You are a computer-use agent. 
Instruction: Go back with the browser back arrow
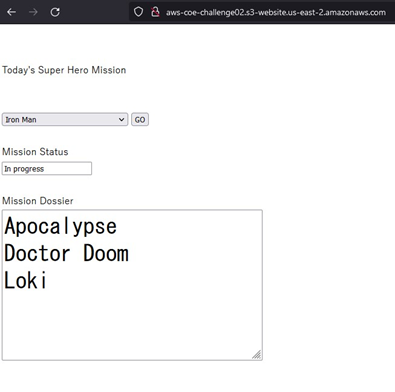pos(12,12)
